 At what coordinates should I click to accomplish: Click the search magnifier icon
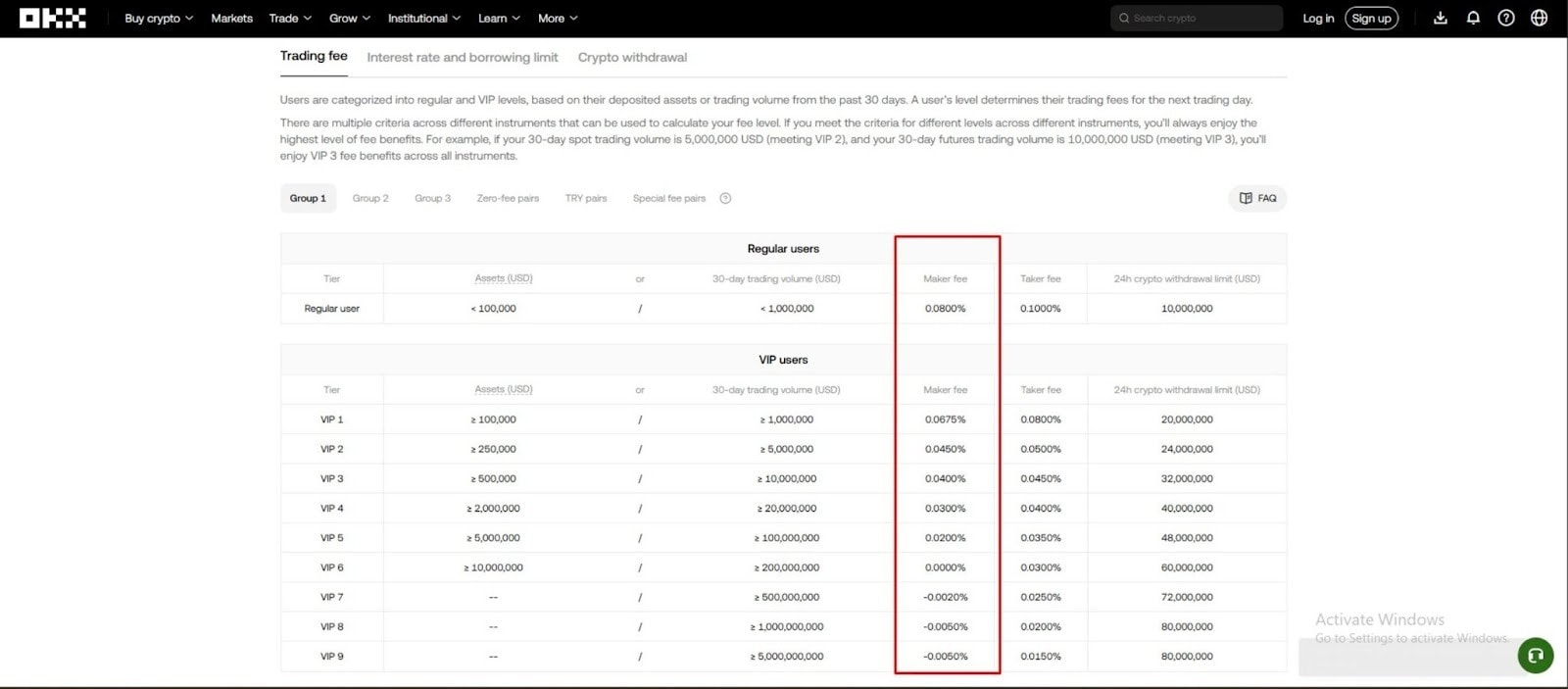point(1124,18)
